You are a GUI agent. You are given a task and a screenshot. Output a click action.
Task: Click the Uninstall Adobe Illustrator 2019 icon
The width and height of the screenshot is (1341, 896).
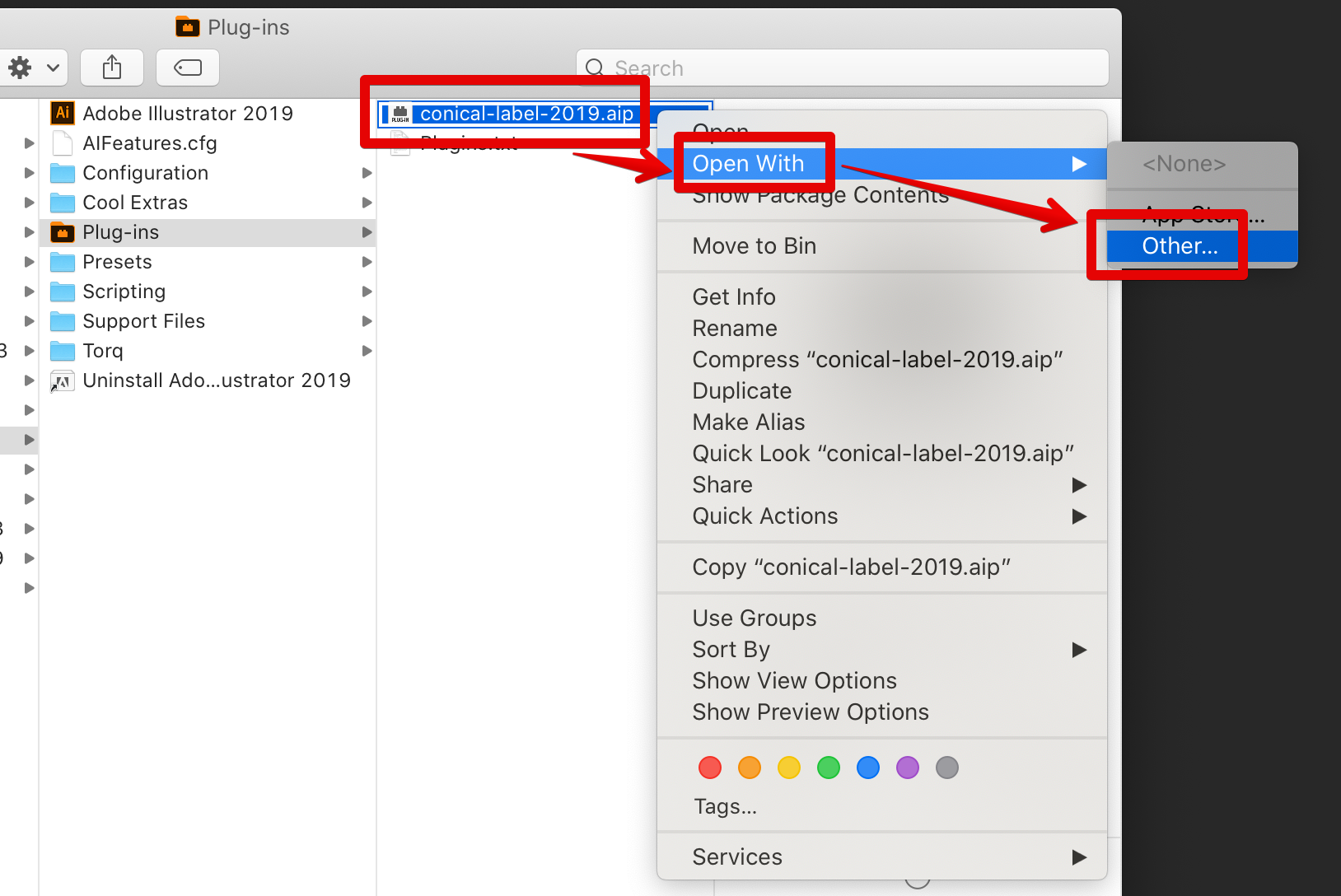pyautogui.click(x=62, y=380)
